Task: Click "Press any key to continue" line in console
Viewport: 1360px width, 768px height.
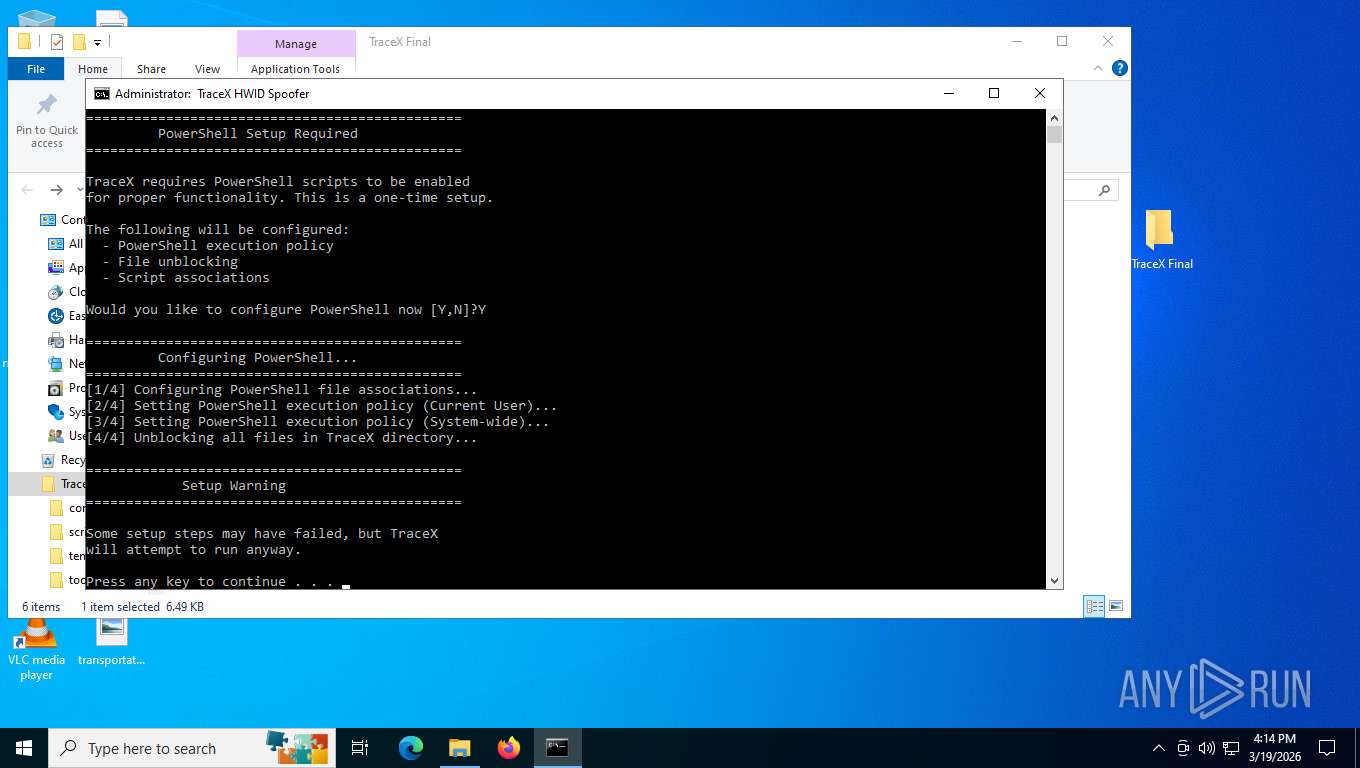Action: (210, 581)
